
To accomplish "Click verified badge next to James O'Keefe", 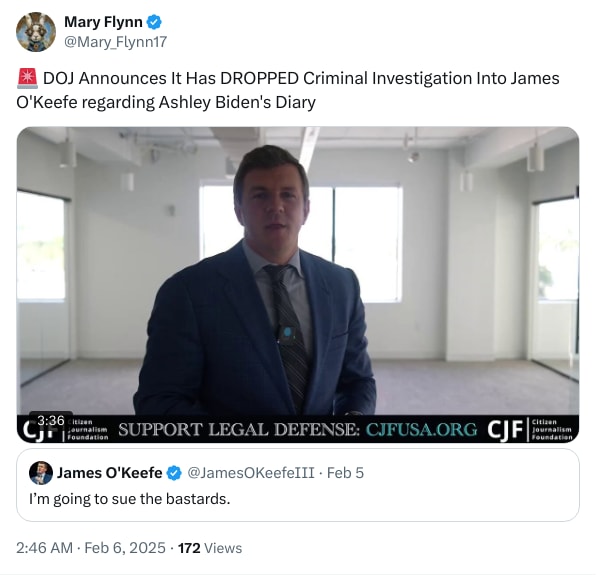I will click(172, 472).
